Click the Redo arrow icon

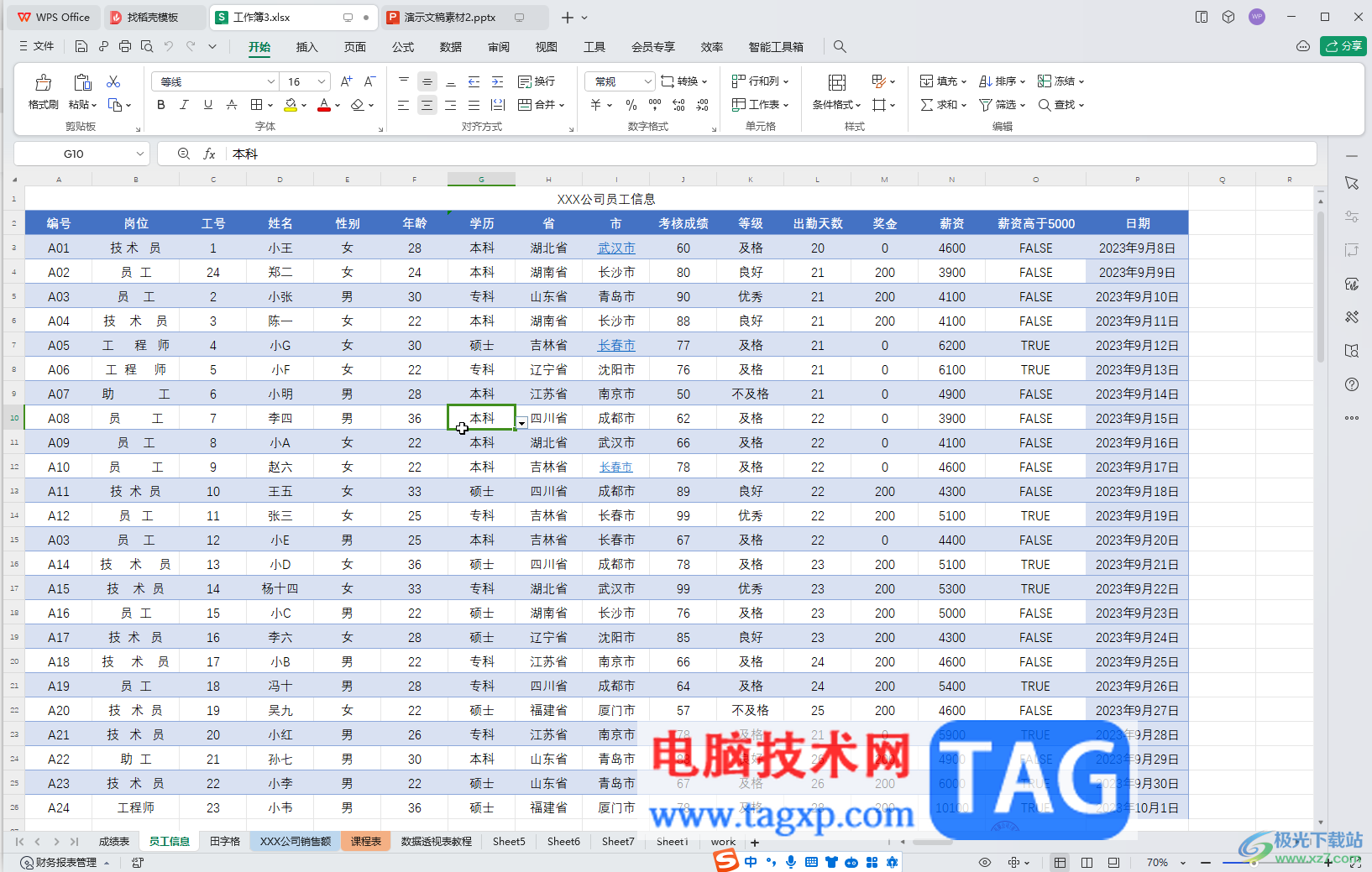pyautogui.click(x=191, y=46)
